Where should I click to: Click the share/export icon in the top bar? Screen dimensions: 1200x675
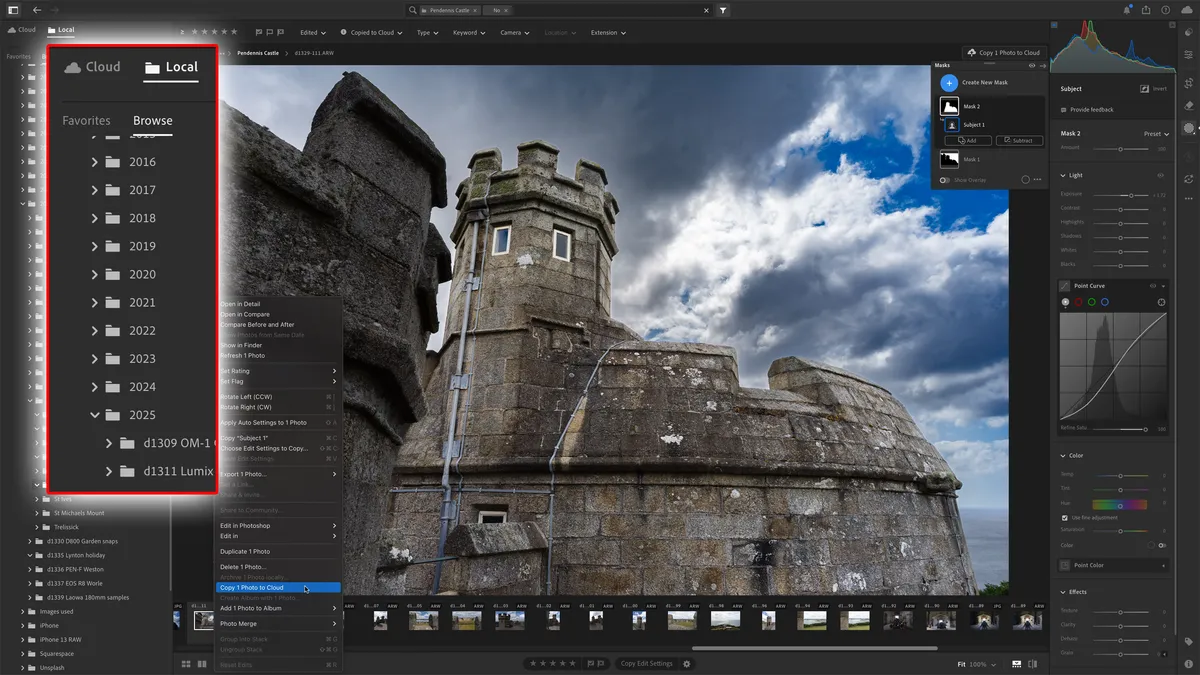(1146, 10)
